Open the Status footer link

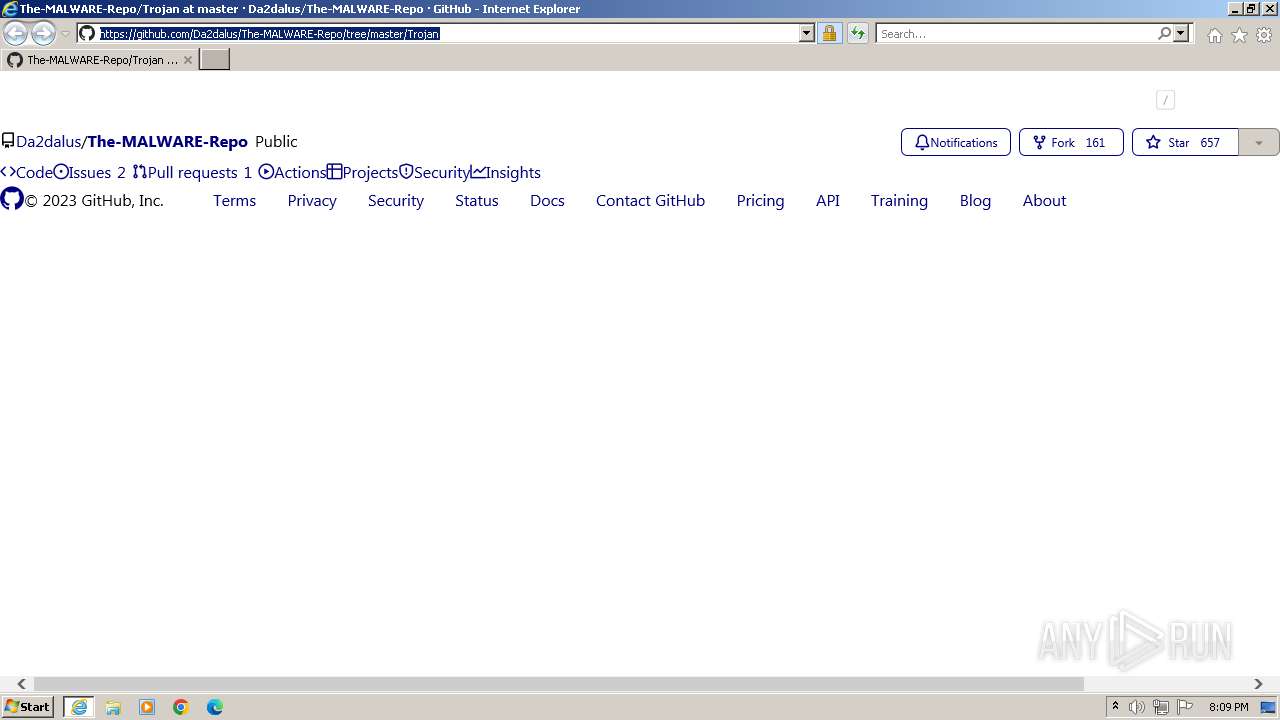477,200
